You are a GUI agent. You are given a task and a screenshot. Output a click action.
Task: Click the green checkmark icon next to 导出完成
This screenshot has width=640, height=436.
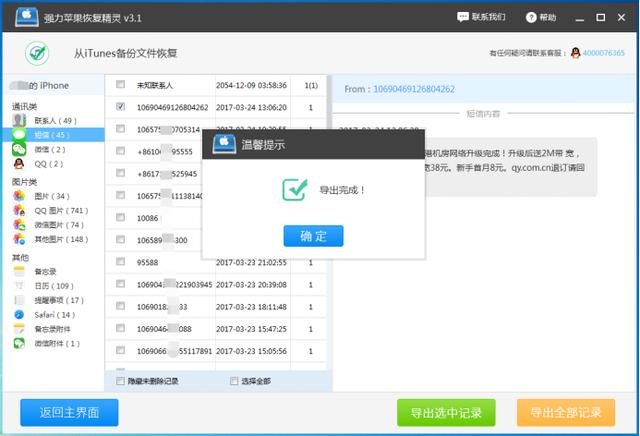pos(295,190)
